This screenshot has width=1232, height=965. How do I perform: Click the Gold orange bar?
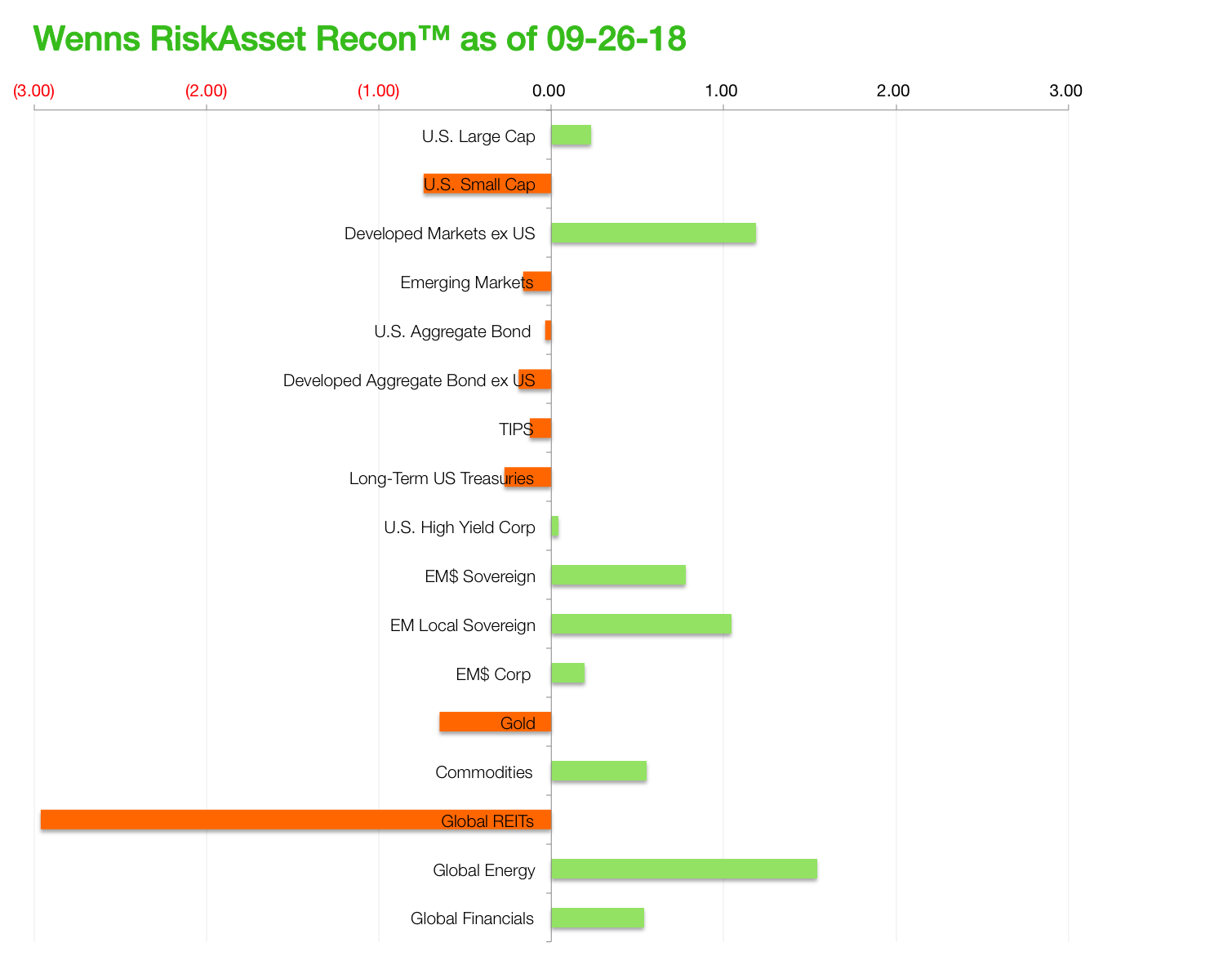coord(496,722)
